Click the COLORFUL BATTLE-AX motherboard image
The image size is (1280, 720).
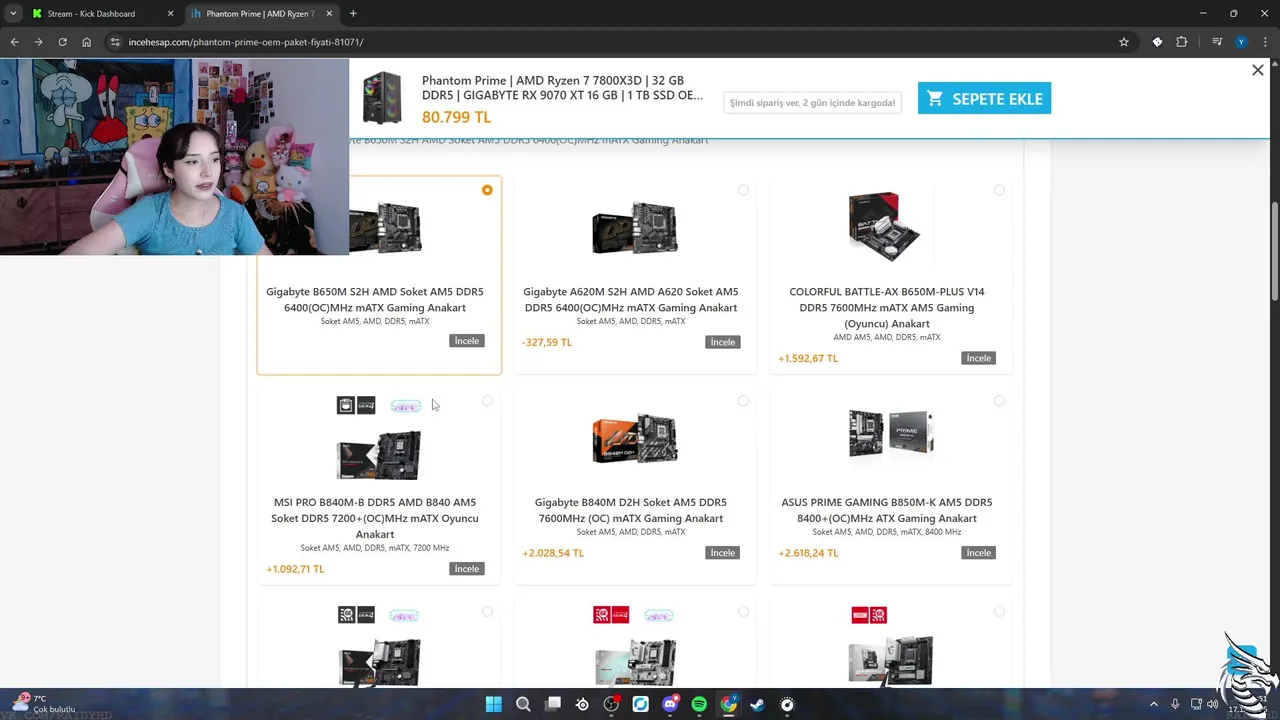(x=886, y=226)
